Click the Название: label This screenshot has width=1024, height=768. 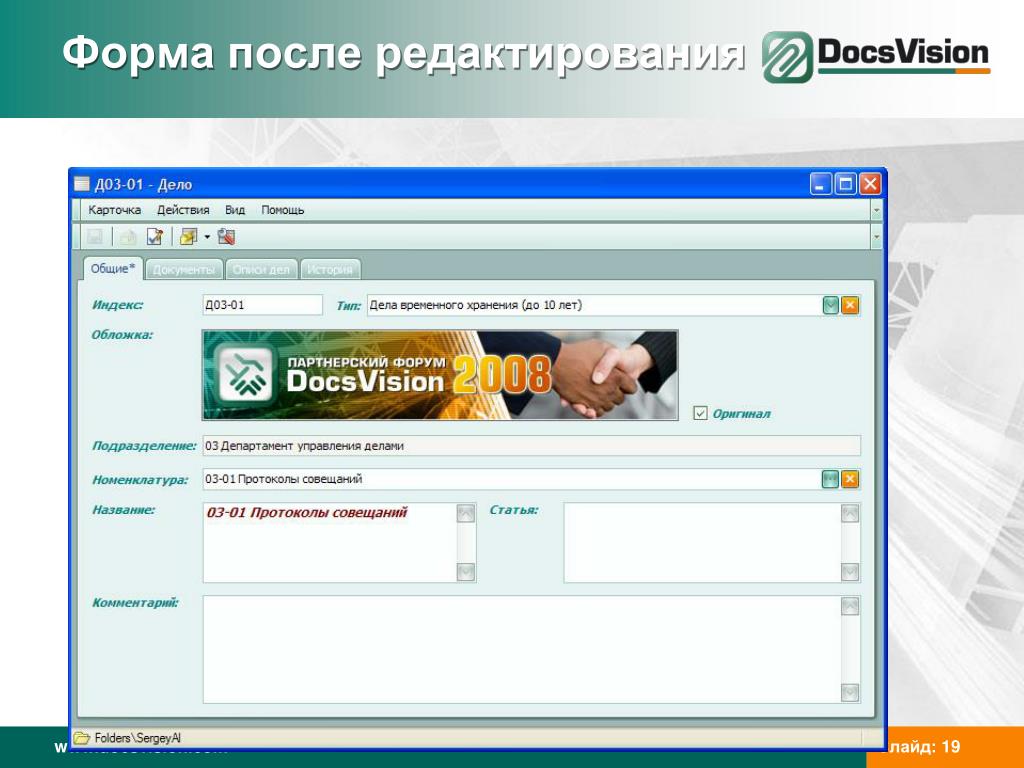click(123, 509)
